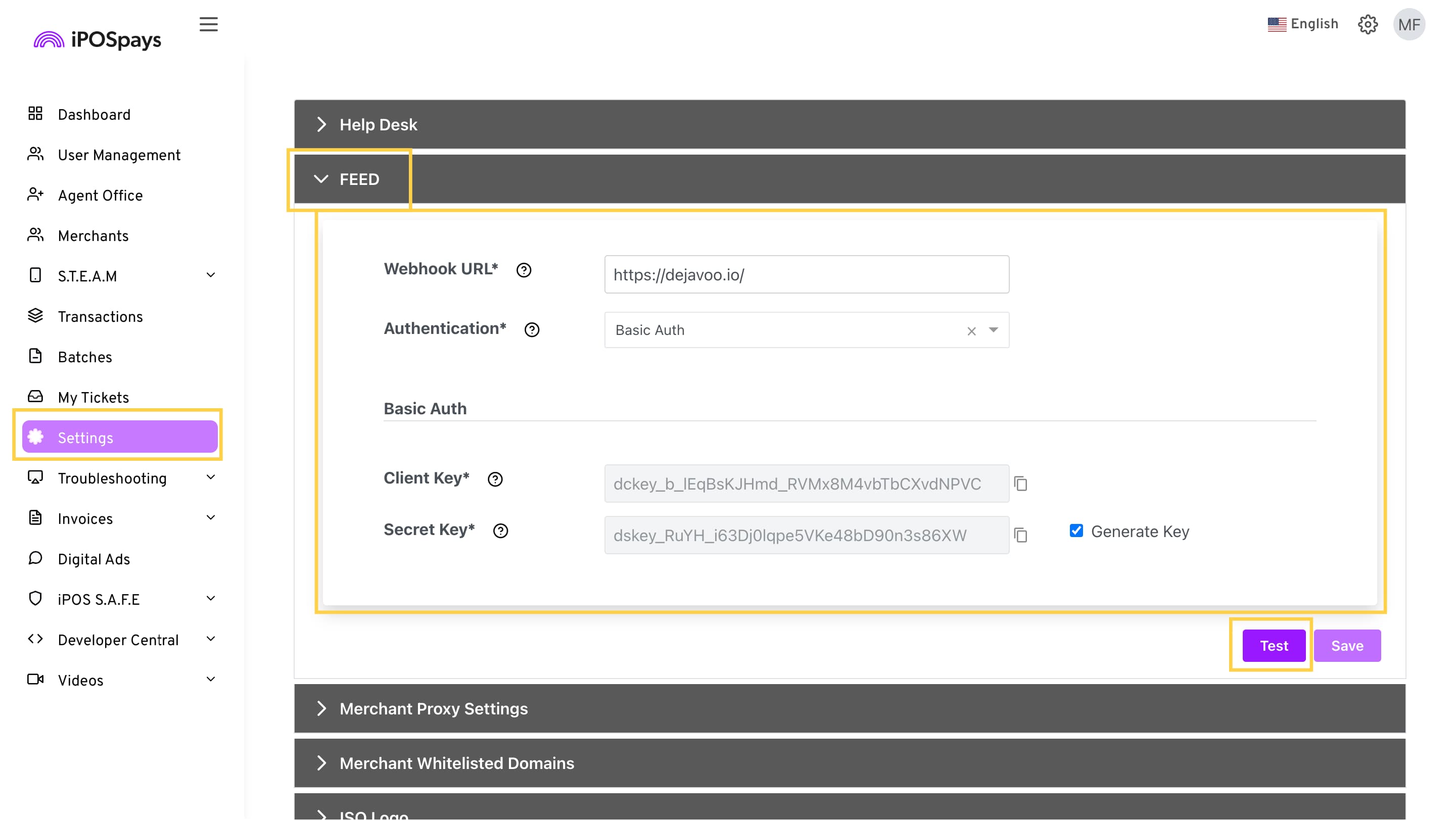Select Settings in sidebar
1456x820 pixels.
120,438
